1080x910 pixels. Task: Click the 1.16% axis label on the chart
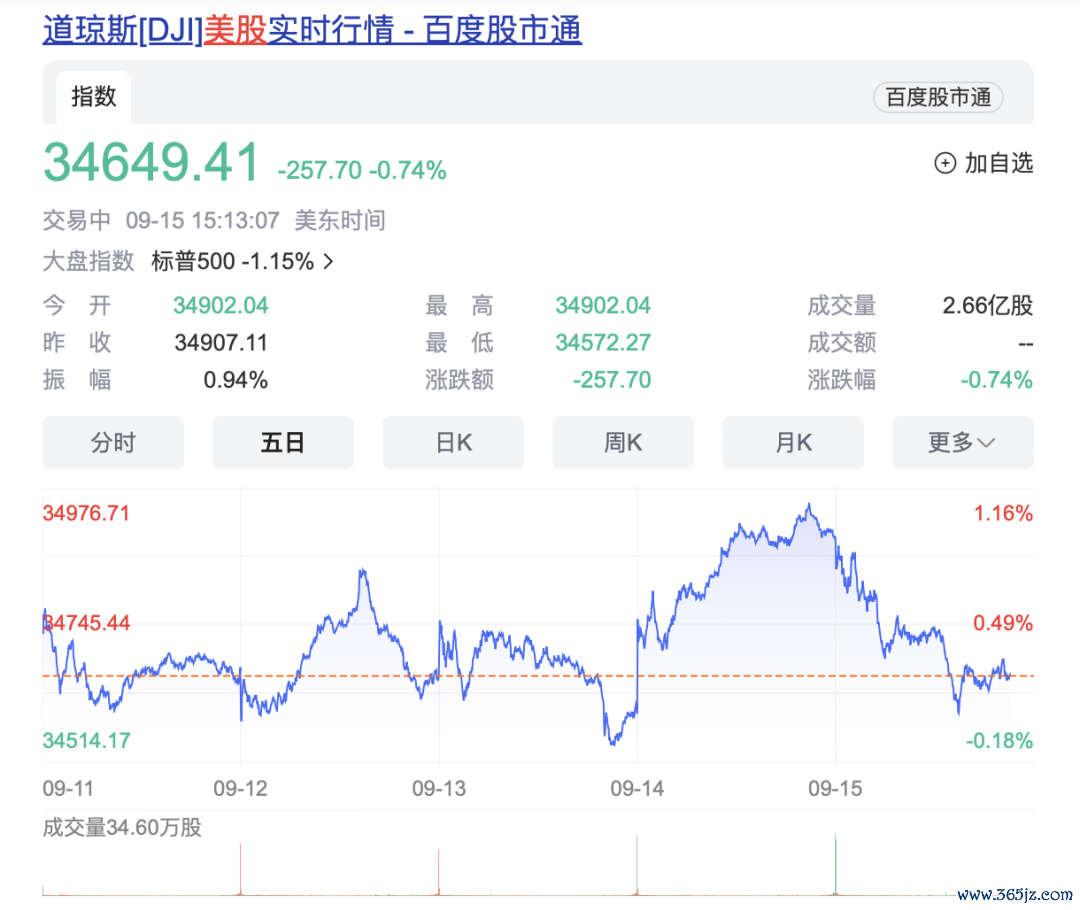click(1003, 513)
